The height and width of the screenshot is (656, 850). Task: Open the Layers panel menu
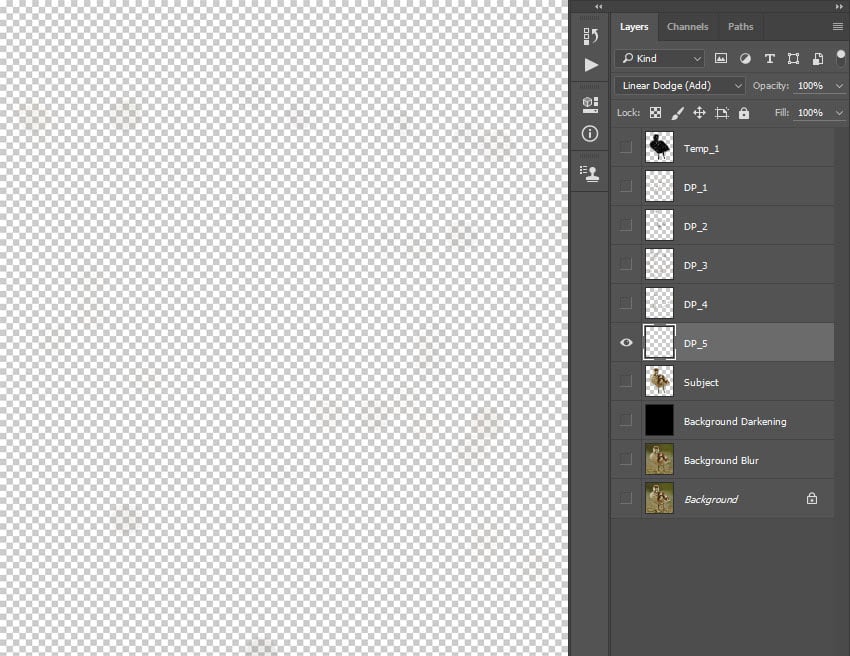click(x=838, y=27)
